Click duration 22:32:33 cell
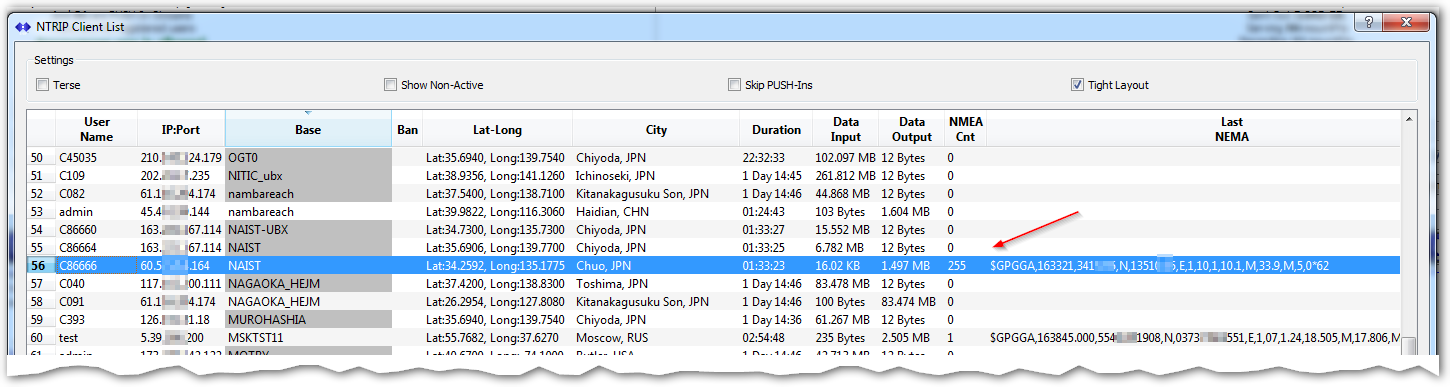 pyautogui.click(x=776, y=157)
